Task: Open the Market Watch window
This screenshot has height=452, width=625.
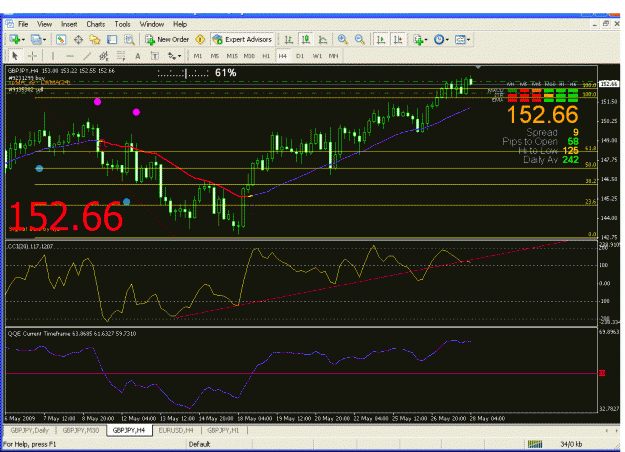Action: coord(61,39)
